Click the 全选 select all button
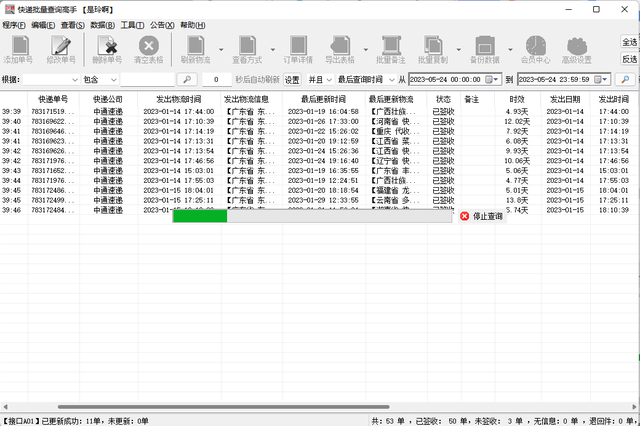The height and width of the screenshot is (426, 640). point(629,42)
